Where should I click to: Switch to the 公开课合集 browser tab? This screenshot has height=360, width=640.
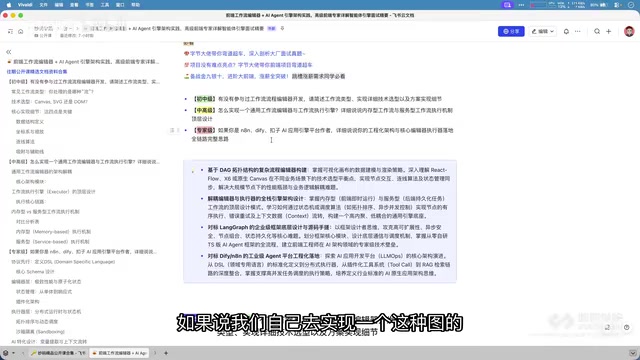[58, 353]
